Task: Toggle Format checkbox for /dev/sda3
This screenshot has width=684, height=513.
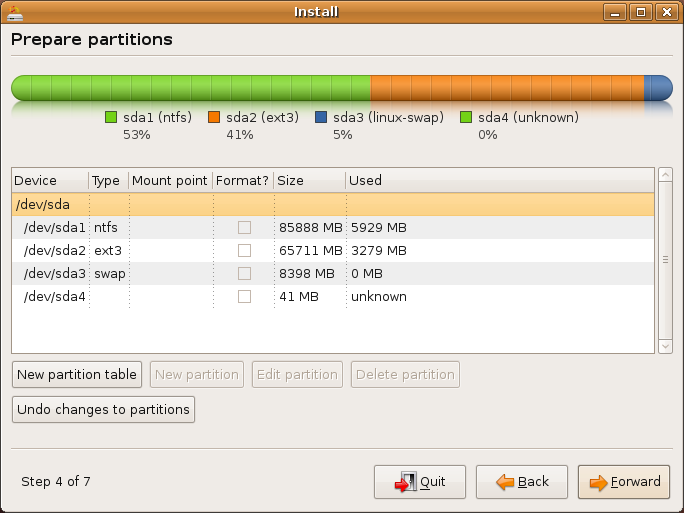Action: (x=244, y=274)
